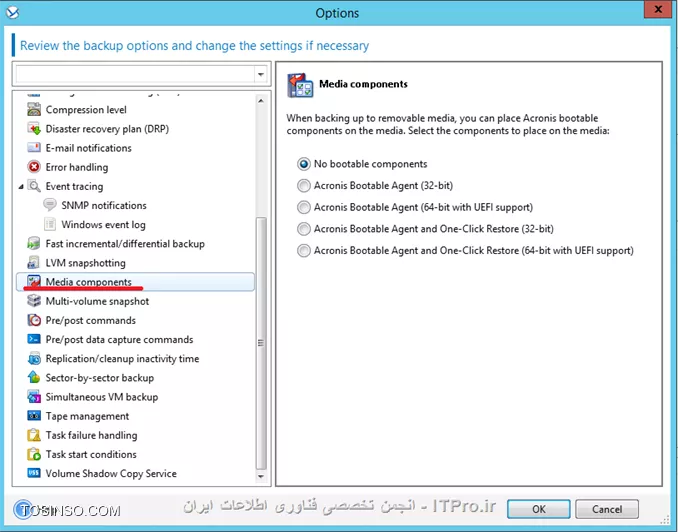Select Windows event log entry
This screenshot has height=532, width=678.
[103, 224]
